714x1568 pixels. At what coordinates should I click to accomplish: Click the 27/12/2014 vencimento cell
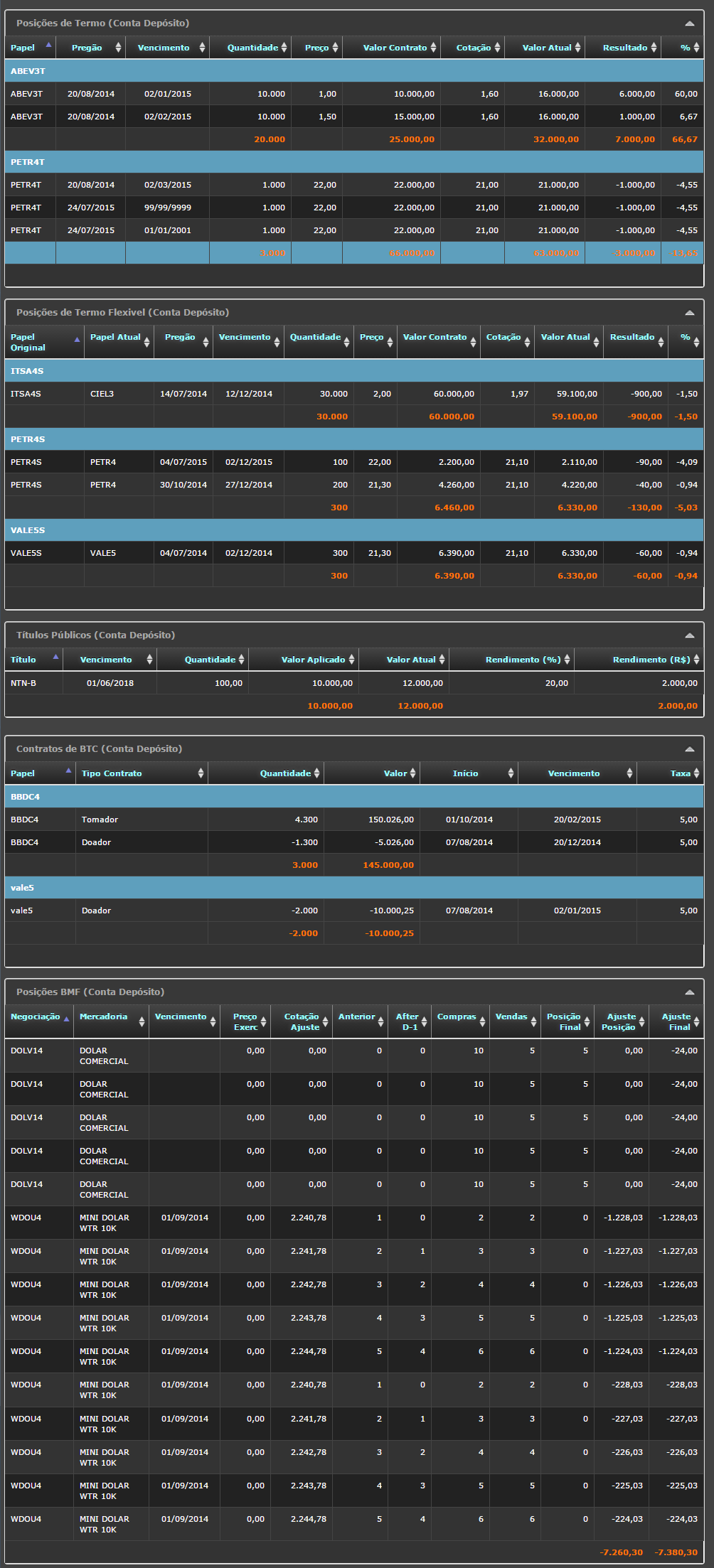249,485
